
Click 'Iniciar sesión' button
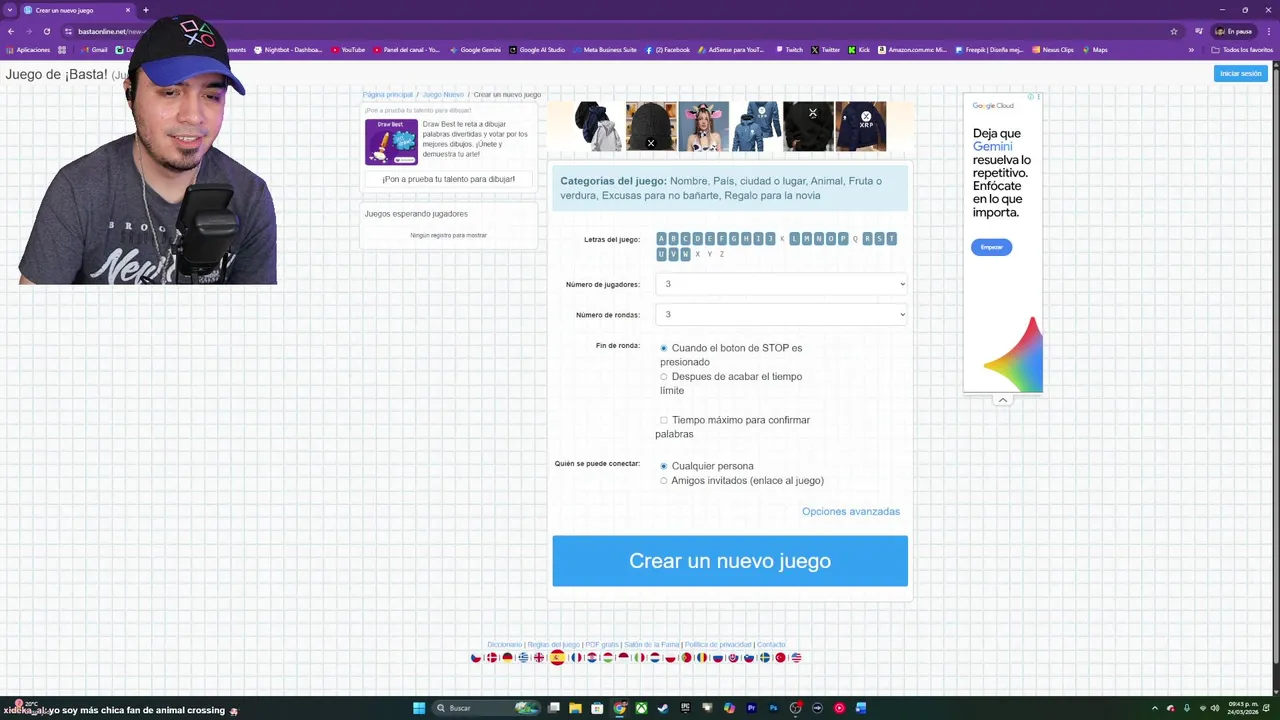[1241, 73]
